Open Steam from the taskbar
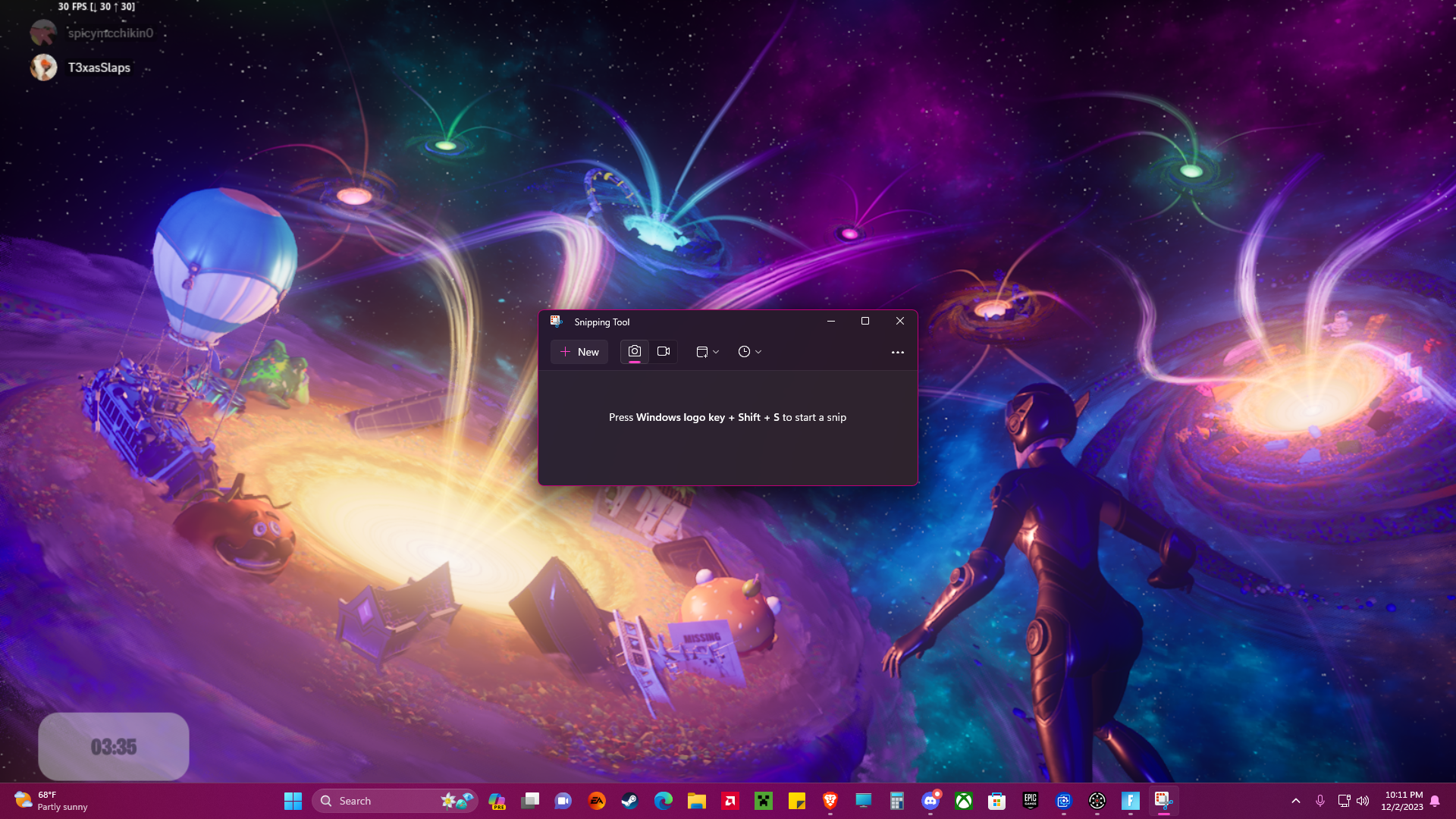This screenshot has width=1456, height=819. tap(630, 801)
